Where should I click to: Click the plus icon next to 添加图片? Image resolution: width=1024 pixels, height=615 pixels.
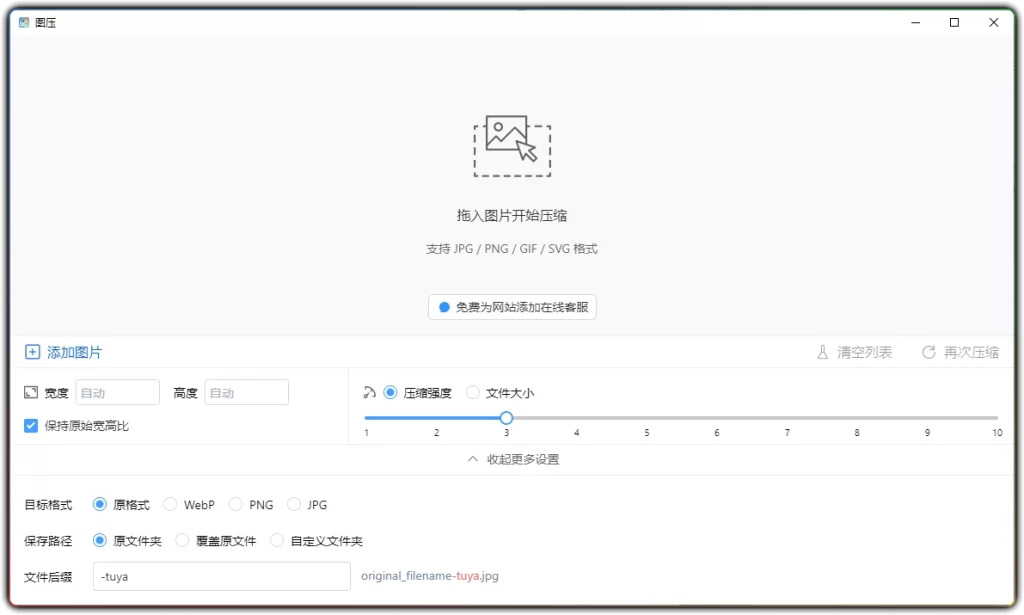(31, 352)
